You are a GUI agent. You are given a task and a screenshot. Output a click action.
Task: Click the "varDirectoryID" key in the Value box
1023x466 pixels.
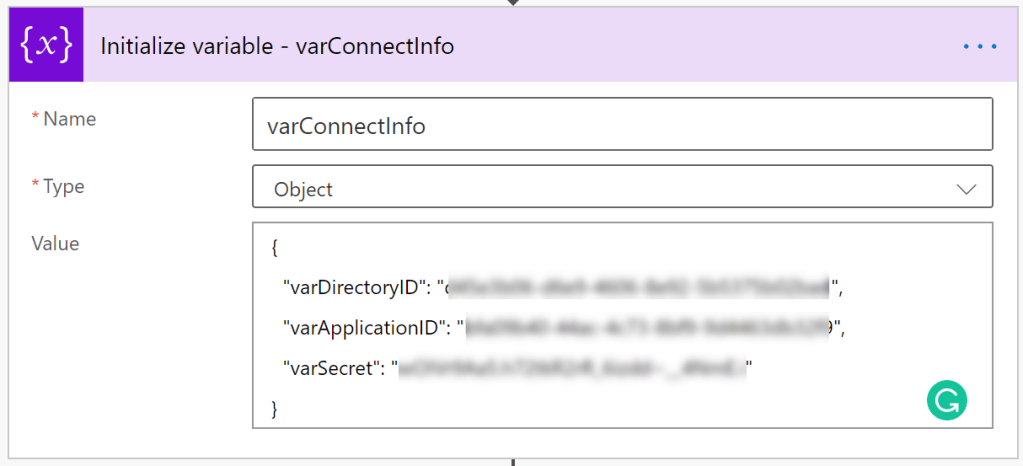pyautogui.click(x=355, y=289)
